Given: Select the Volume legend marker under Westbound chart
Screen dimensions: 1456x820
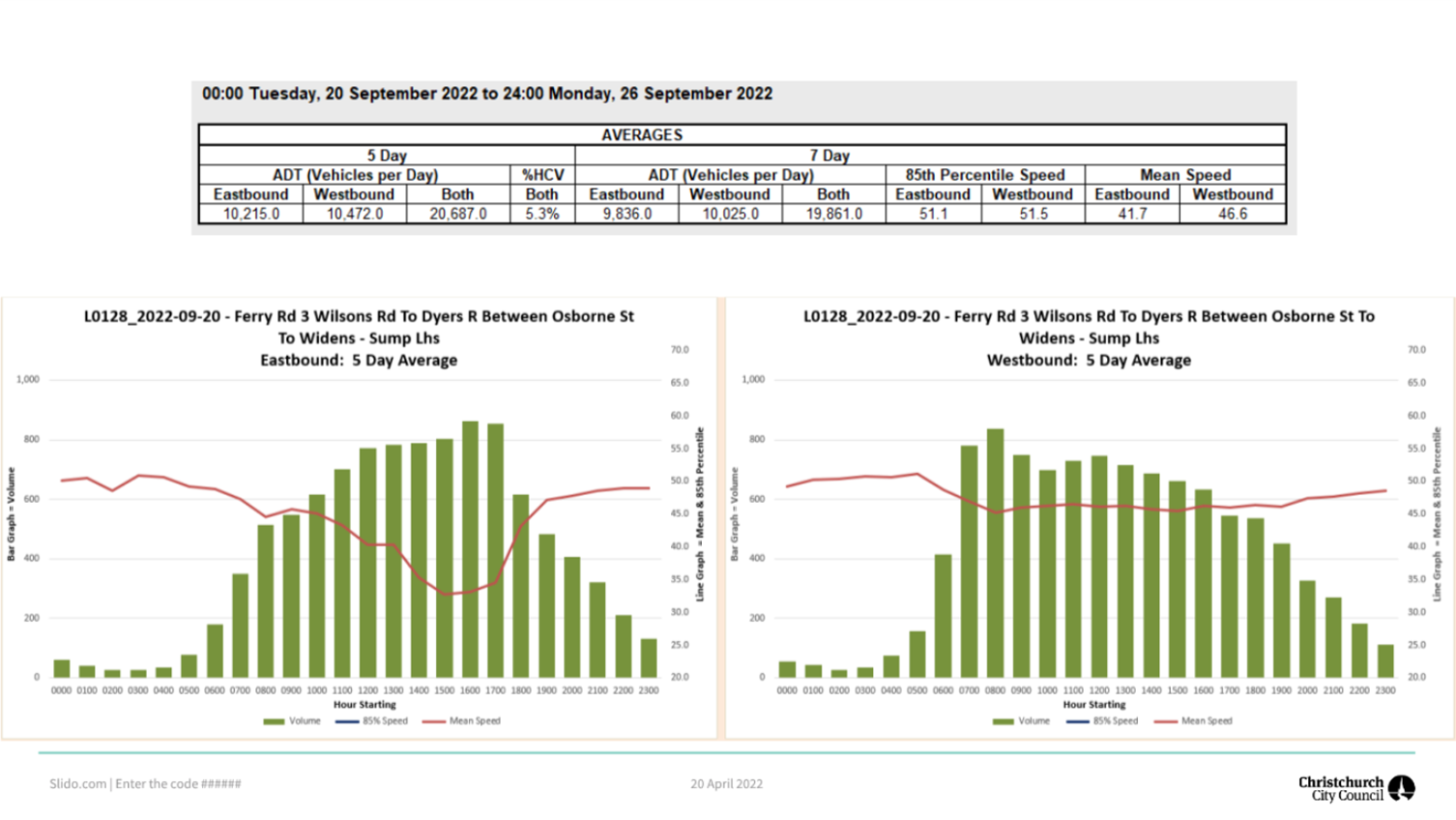Looking at the screenshot, I should pyautogui.click(x=1004, y=720).
